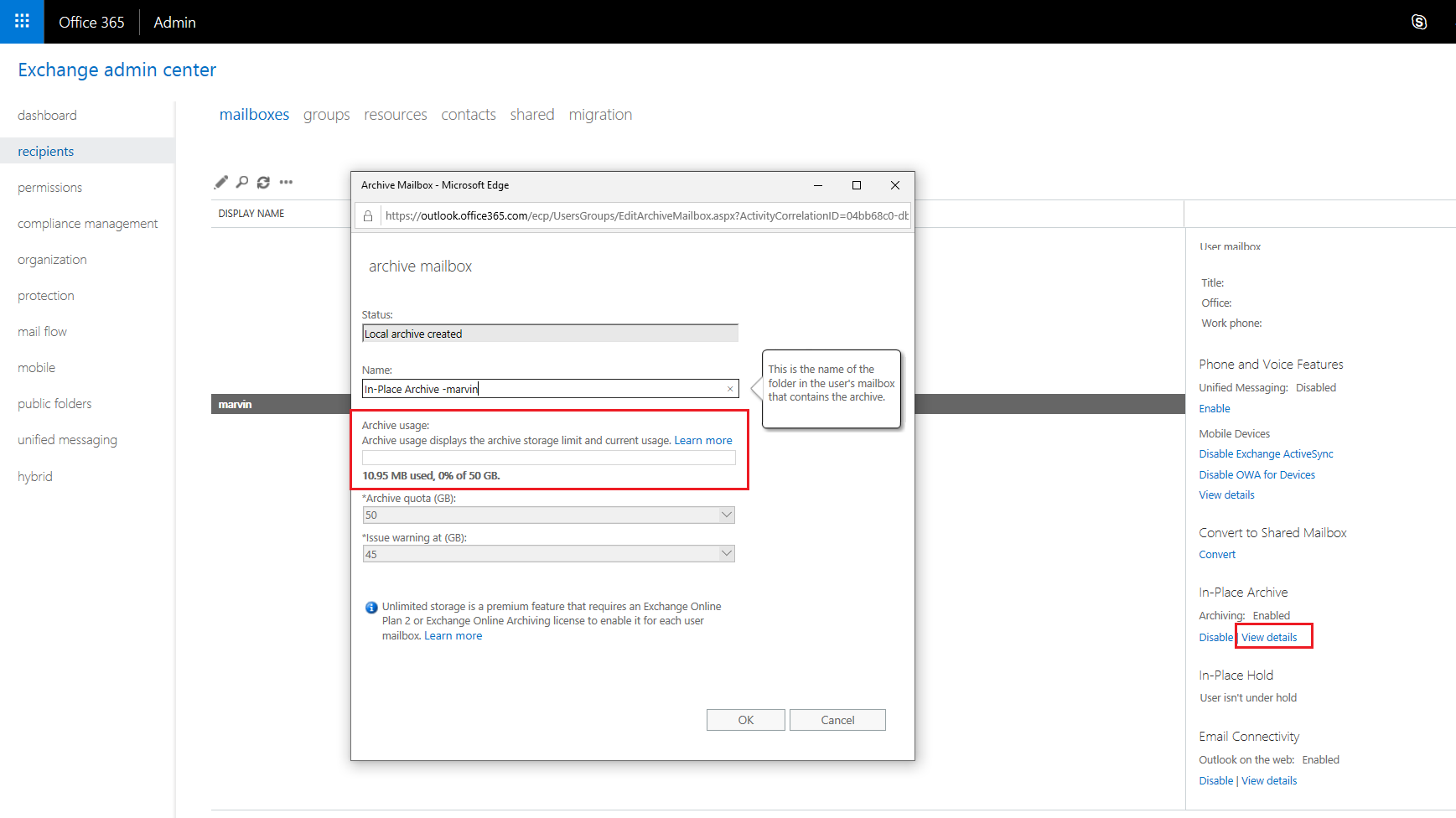Refresh the mailbox list

(x=263, y=182)
